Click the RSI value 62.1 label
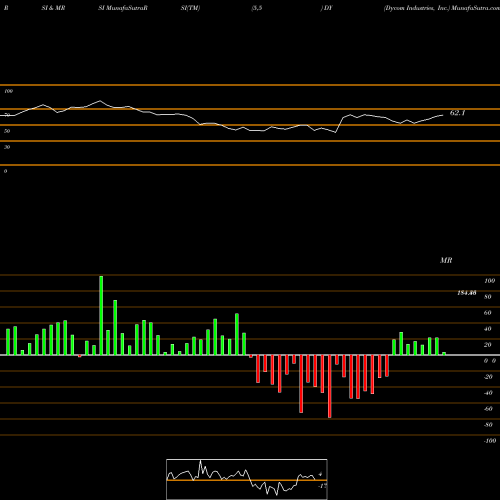 [x=457, y=113]
